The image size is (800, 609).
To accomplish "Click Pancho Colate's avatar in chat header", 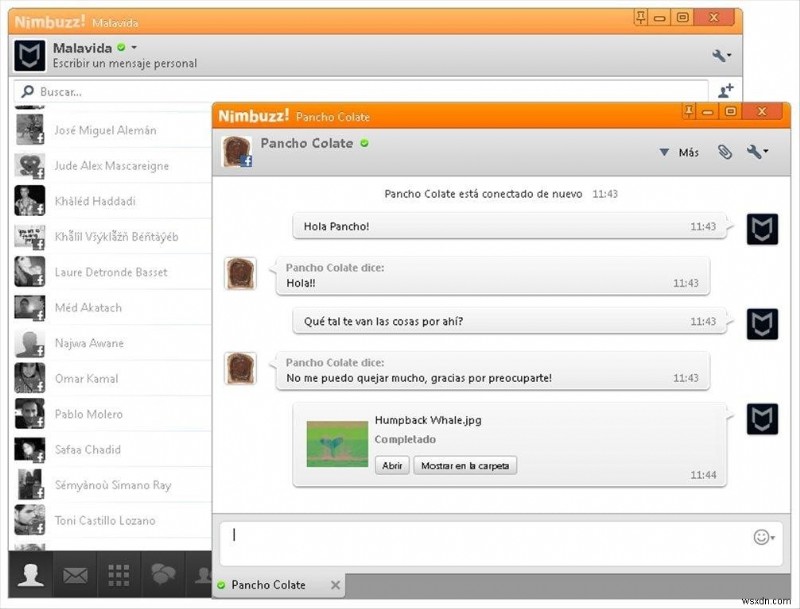I will 237,151.
